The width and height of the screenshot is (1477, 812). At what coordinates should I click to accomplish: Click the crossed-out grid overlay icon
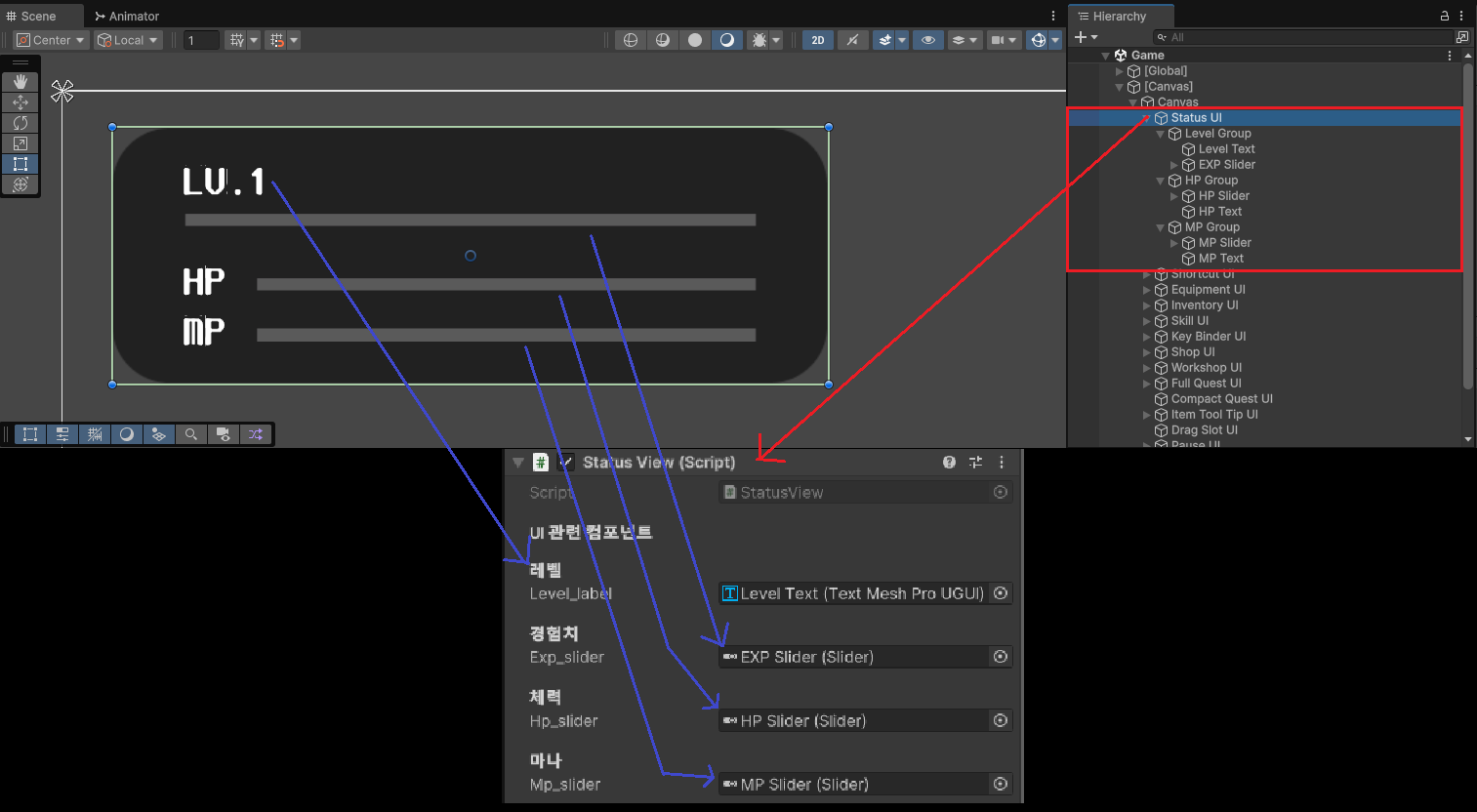95,434
